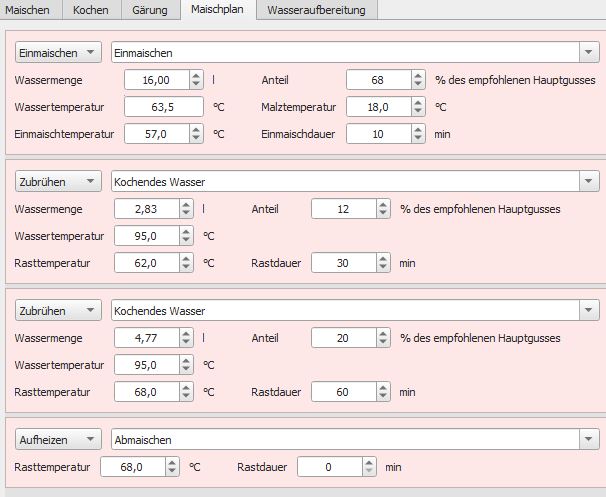606x497 pixels.
Task: Open the Kochen tab
Action: (x=91, y=10)
